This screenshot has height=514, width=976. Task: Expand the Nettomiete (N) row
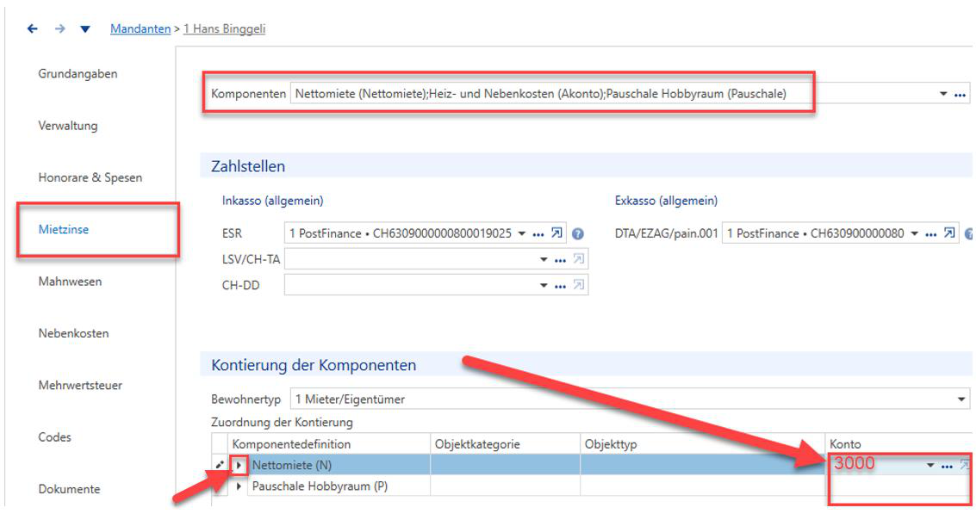(x=238, y=465)
